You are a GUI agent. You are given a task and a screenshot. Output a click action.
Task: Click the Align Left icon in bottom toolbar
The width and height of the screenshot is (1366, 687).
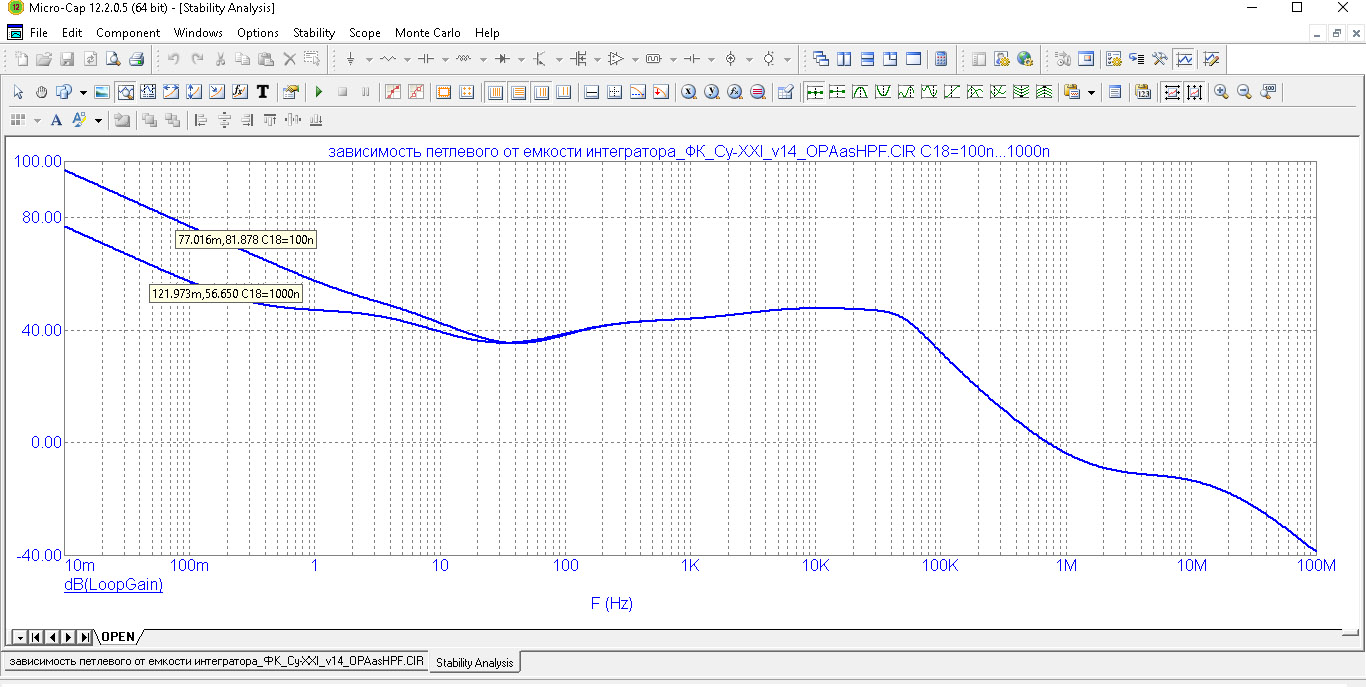click(x=200, y=120)
